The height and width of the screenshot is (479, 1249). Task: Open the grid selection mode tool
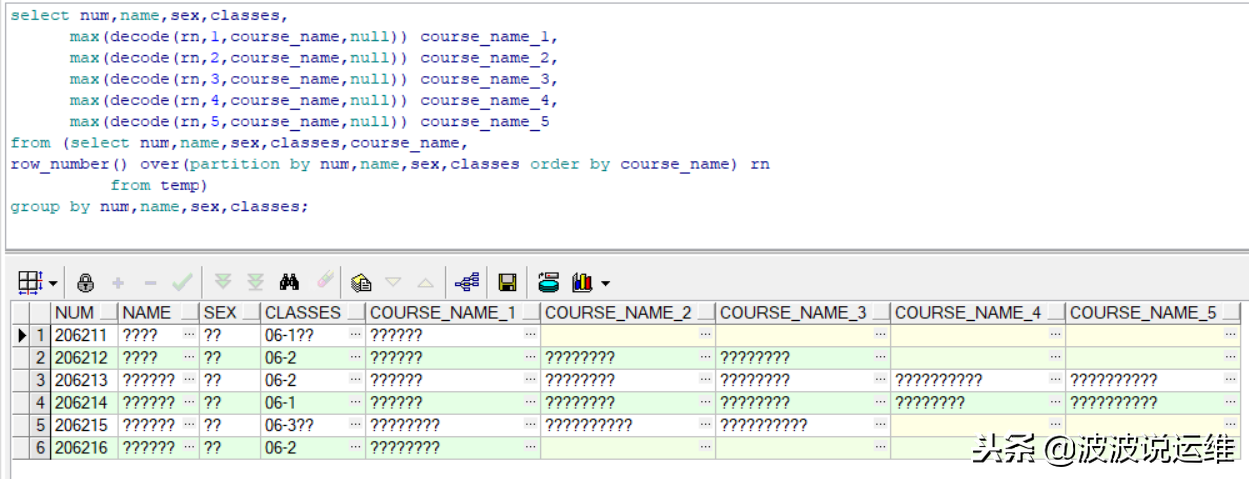click(30, 282)
